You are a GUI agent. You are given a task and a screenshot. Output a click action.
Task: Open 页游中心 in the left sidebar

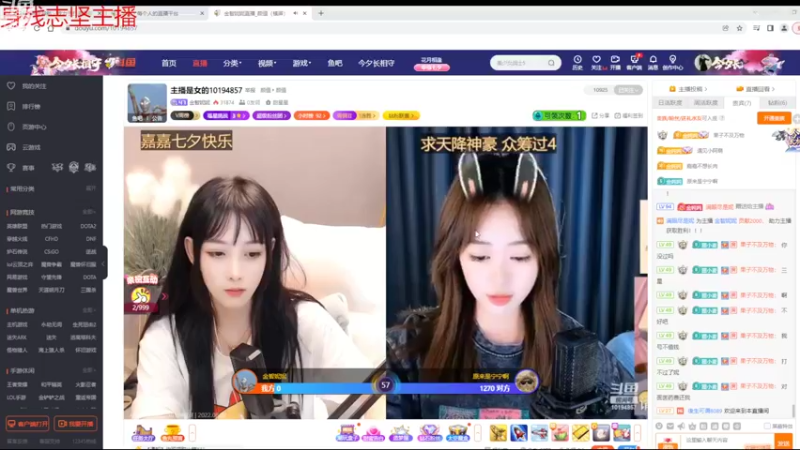pyautogui.click(x=34, y=127)
